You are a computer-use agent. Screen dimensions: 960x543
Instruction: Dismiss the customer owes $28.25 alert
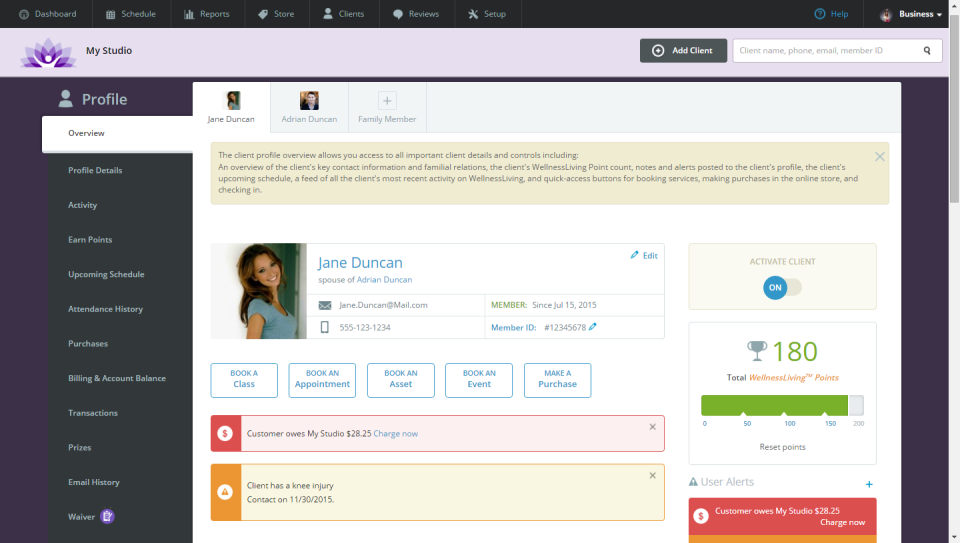[x=653, y=427]
